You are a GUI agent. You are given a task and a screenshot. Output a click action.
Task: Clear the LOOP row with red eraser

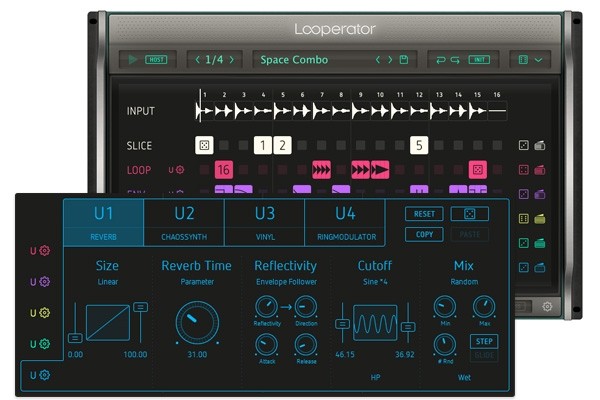tap(540, 170)
